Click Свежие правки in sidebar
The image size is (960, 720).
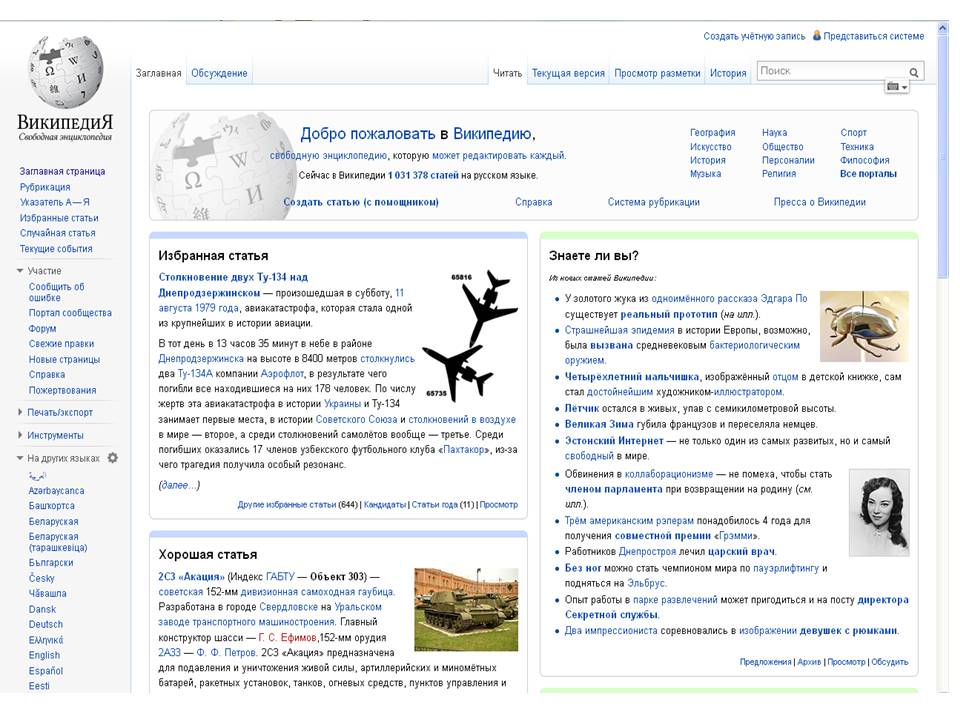(61, 343)
